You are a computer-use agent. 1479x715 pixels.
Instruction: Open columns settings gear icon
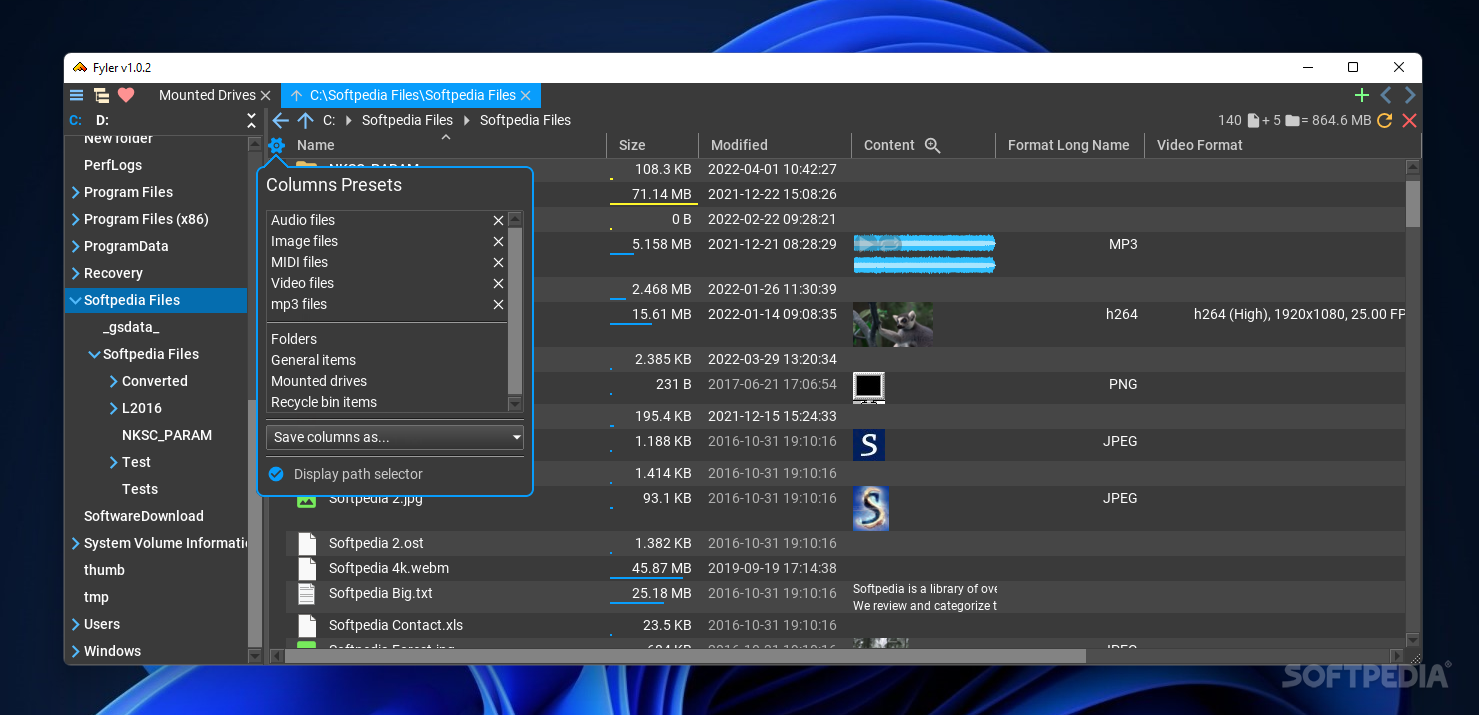[x=277, y=146]
